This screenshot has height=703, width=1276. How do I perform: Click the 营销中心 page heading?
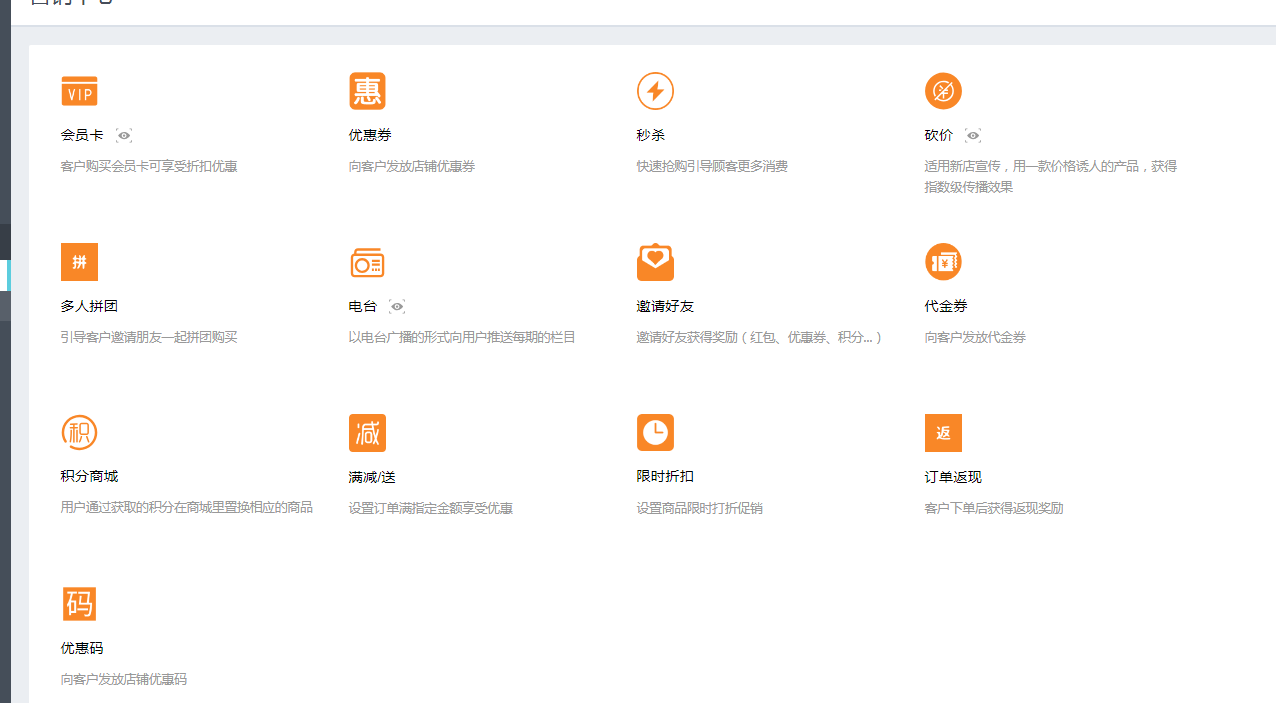[70, 3]
